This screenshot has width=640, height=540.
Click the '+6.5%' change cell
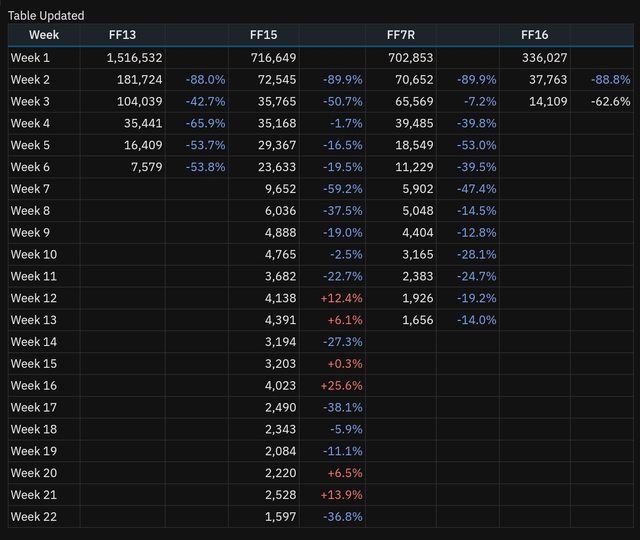(345, 473)
